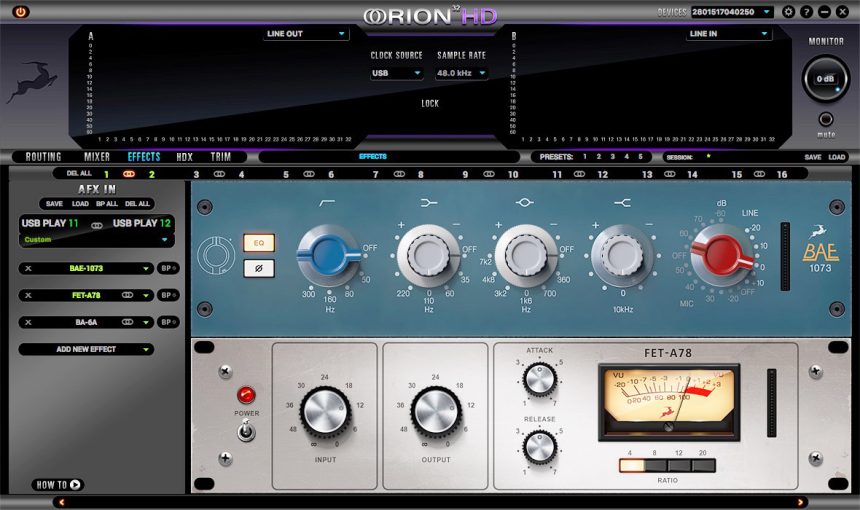Click the stereo link icon between channels 3 and 4
Screen dimensions: 860x510
pyautogui.click(x=219, y=174)
